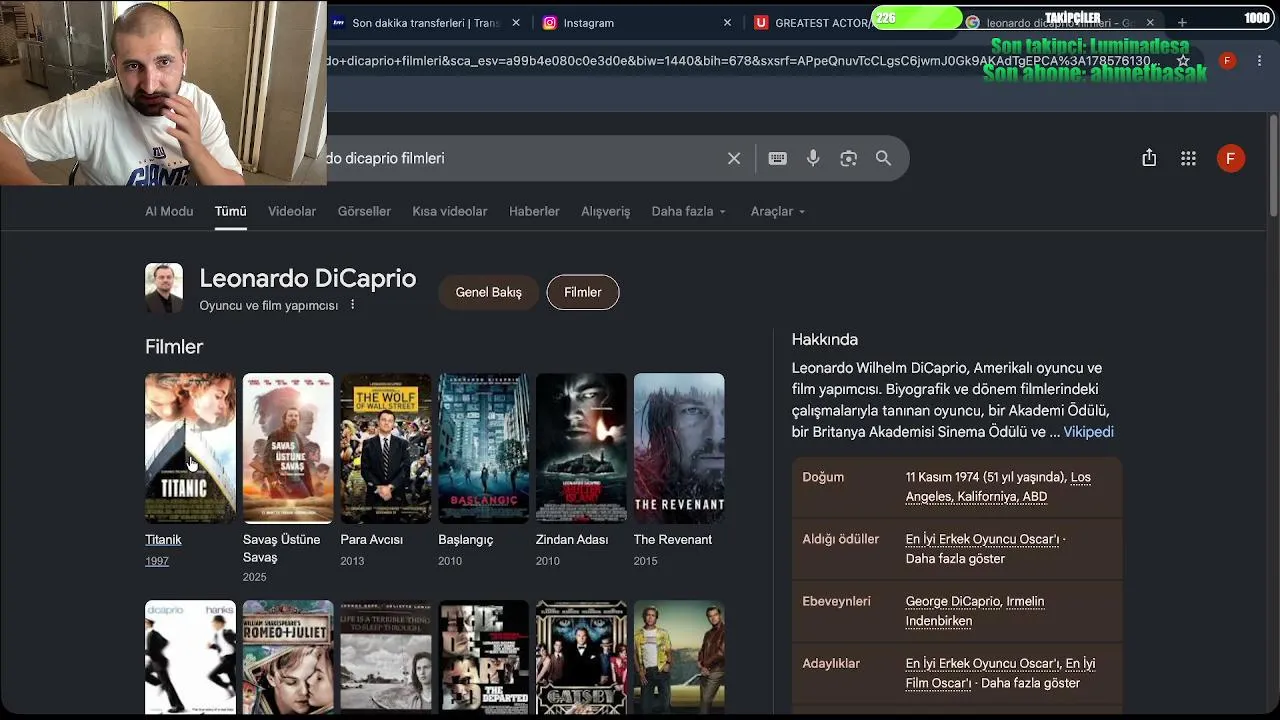The image size is (1280, 720).
Task: Open the Google apps grid
Action: click(1188, 158)
